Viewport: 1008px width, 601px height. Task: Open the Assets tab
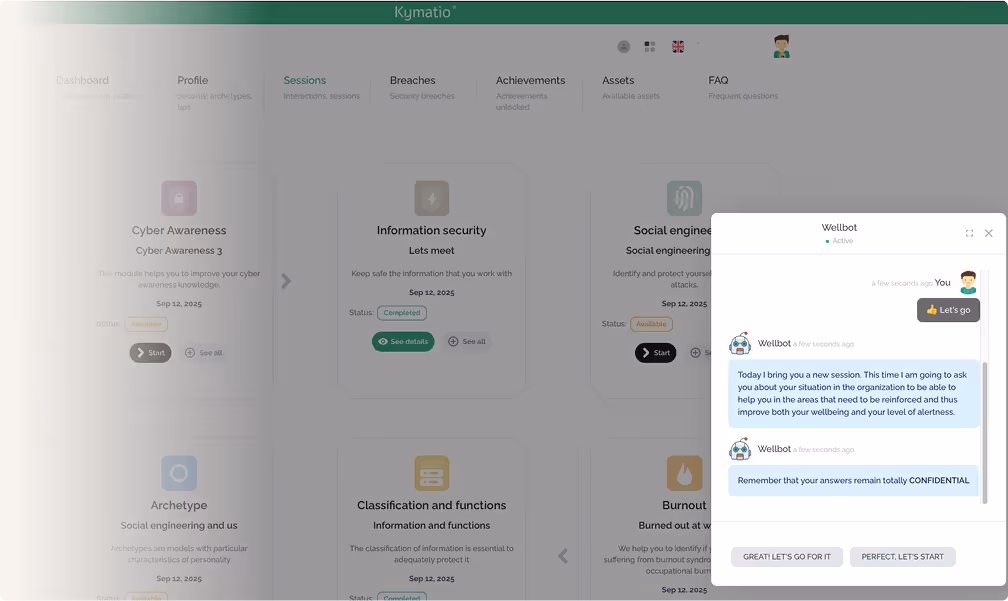coord(618,80)
